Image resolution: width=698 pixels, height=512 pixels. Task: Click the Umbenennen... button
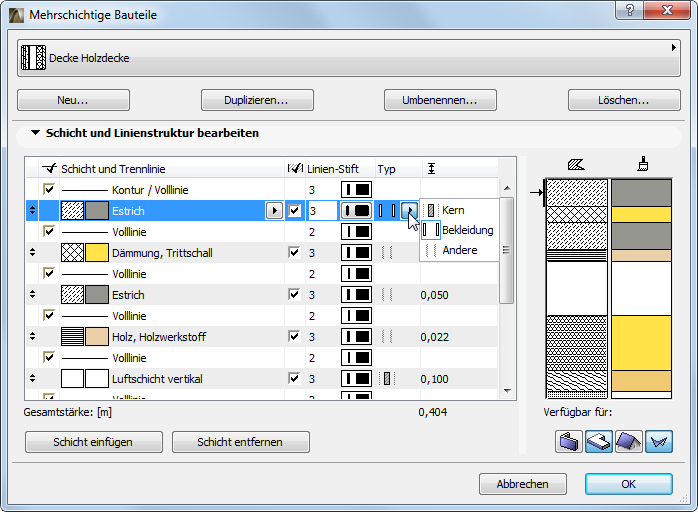tap(440, 100)
